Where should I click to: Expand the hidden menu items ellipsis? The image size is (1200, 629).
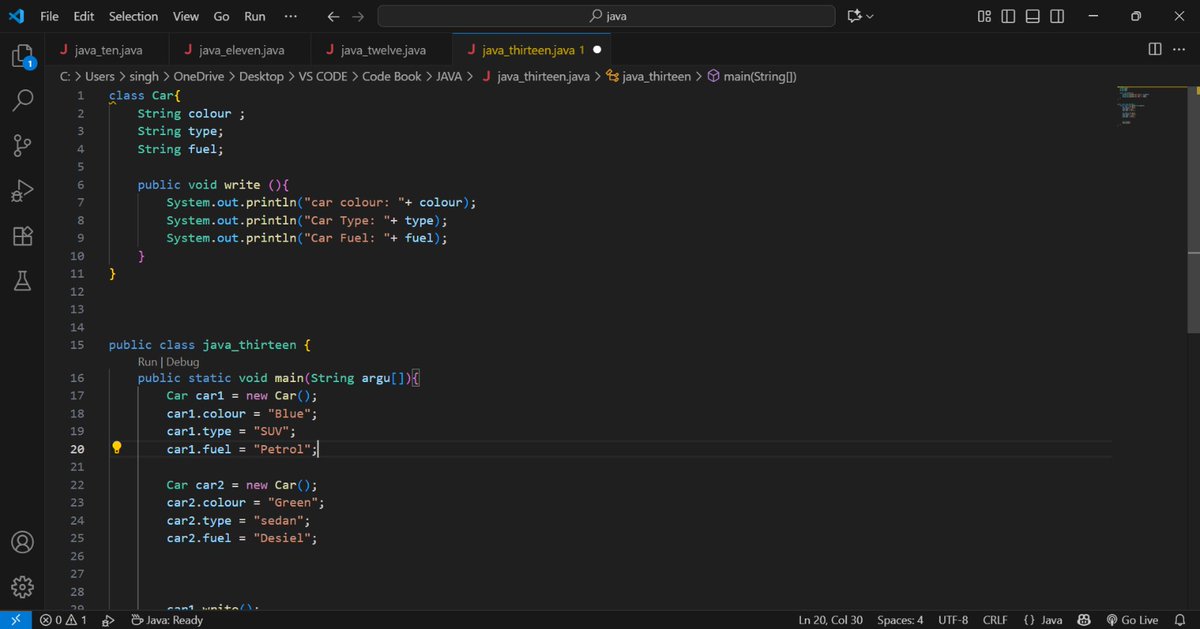[290, 16]
